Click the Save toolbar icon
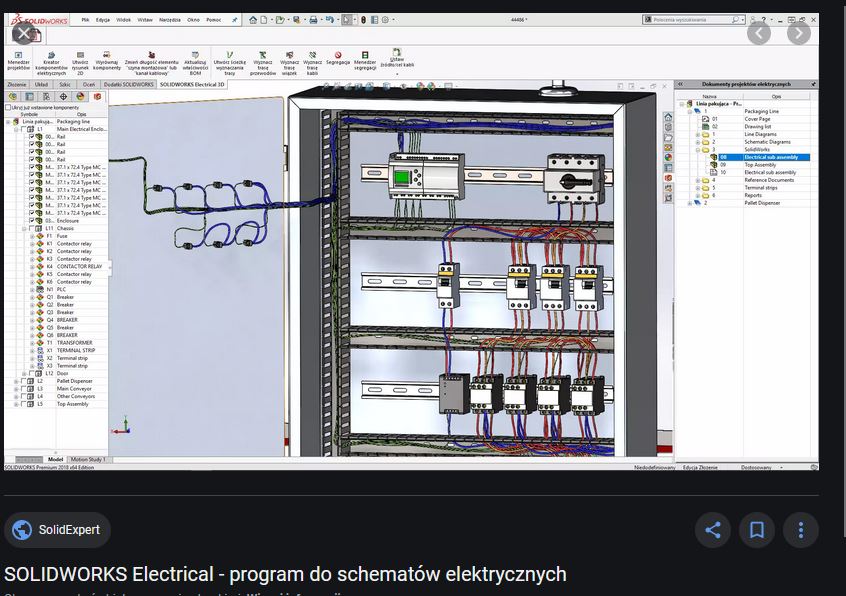Image resolution: width=846 pixels, height=596 pixels. pyautogui.click(x=296, y=20)
